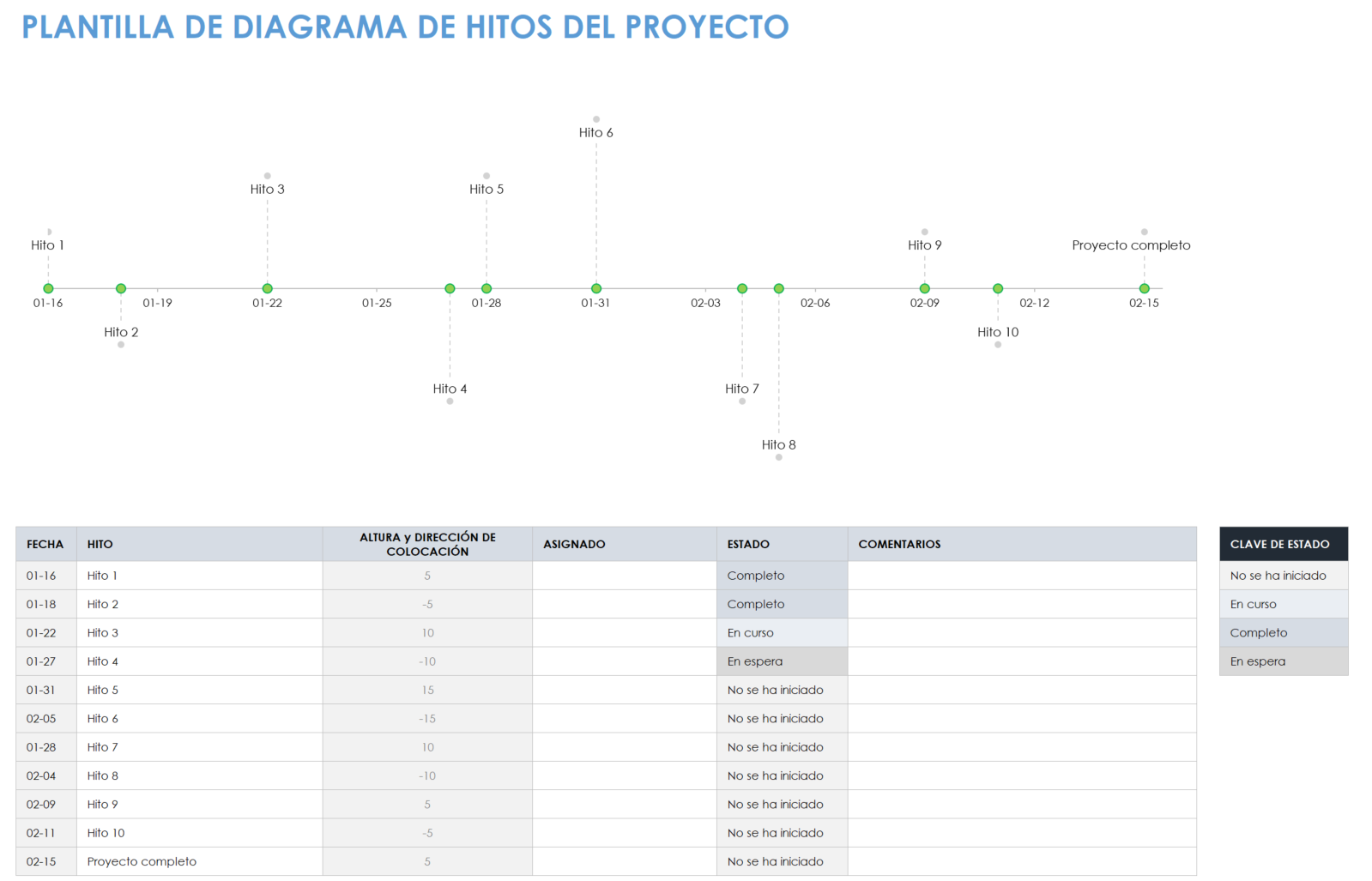The height and width of the screenshot is (881, 1372).
Task: Click the green marker above Hito 8
Action: (779, 288)
